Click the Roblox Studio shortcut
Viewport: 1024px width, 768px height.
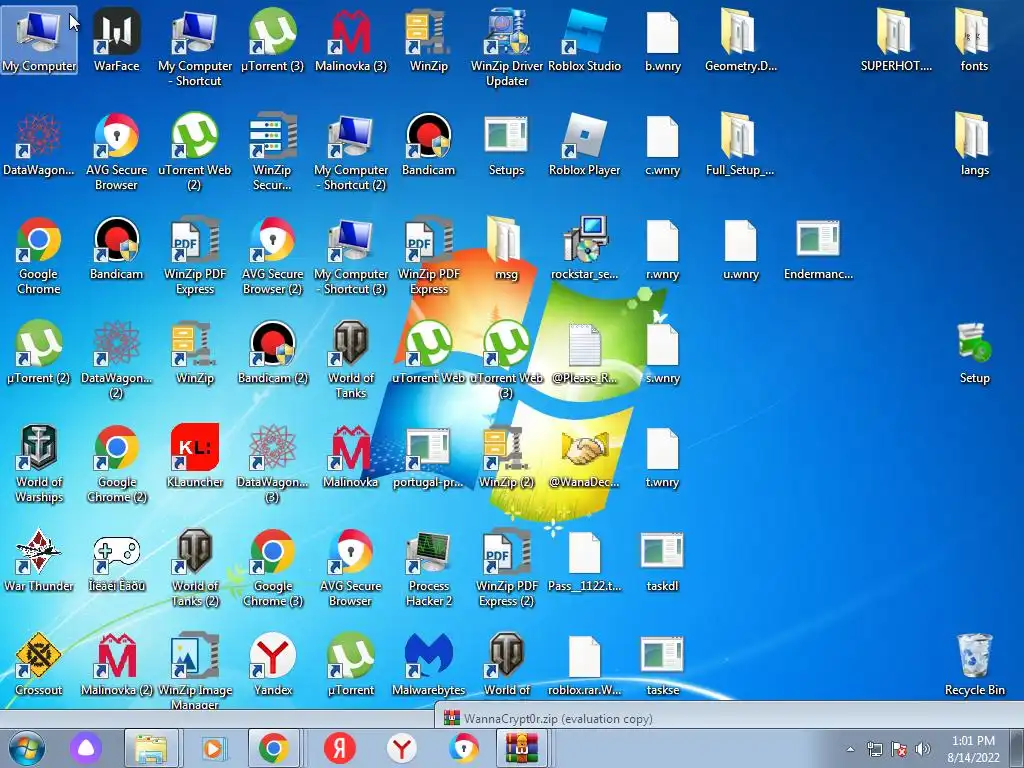coord(584,39)
